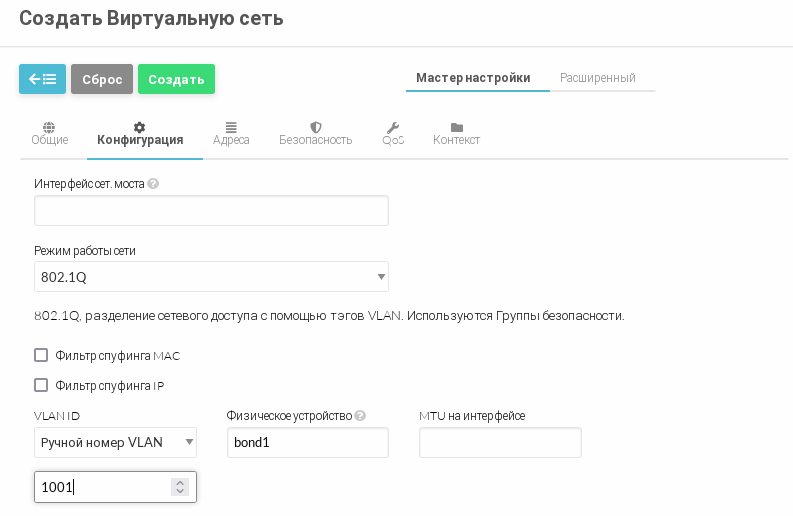
Task: Enable the Фильтр спуфинга IP checkbox
Action: click(41, 385)
